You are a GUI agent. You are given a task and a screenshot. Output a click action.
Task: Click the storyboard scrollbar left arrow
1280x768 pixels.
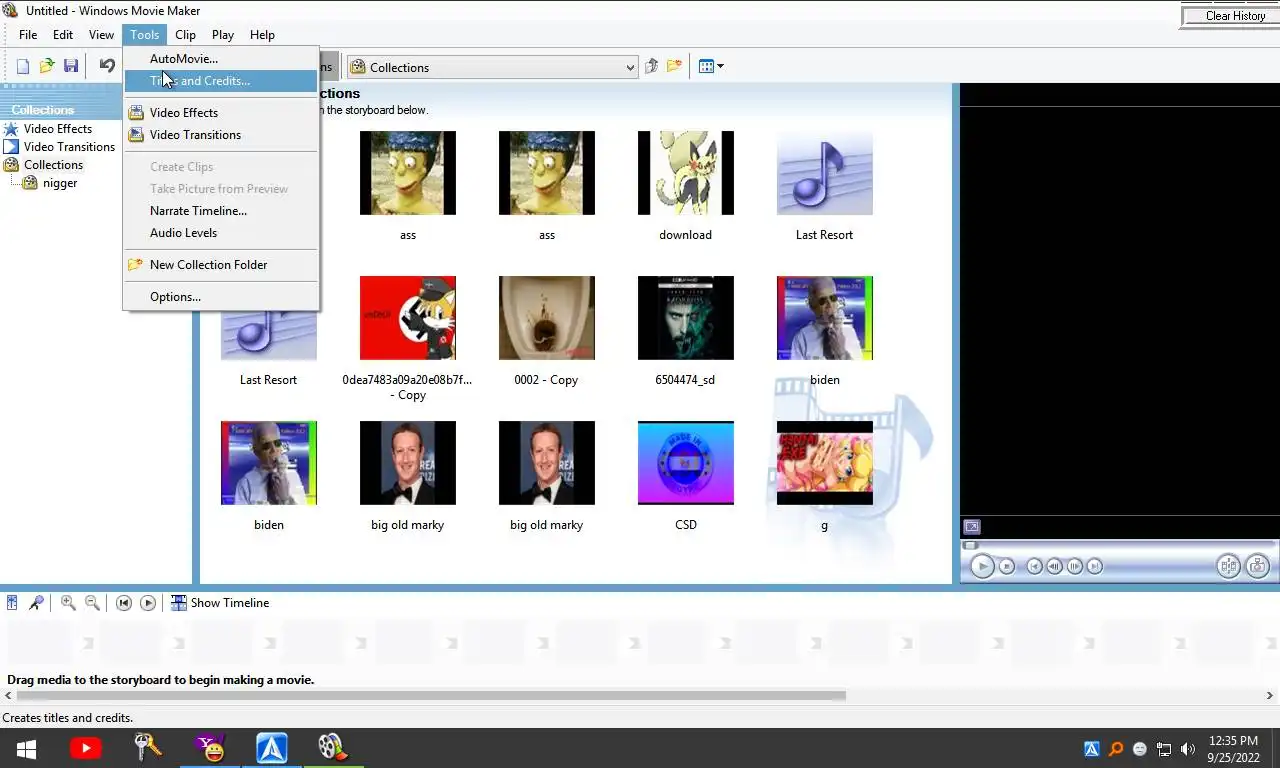tap(8, 695)
